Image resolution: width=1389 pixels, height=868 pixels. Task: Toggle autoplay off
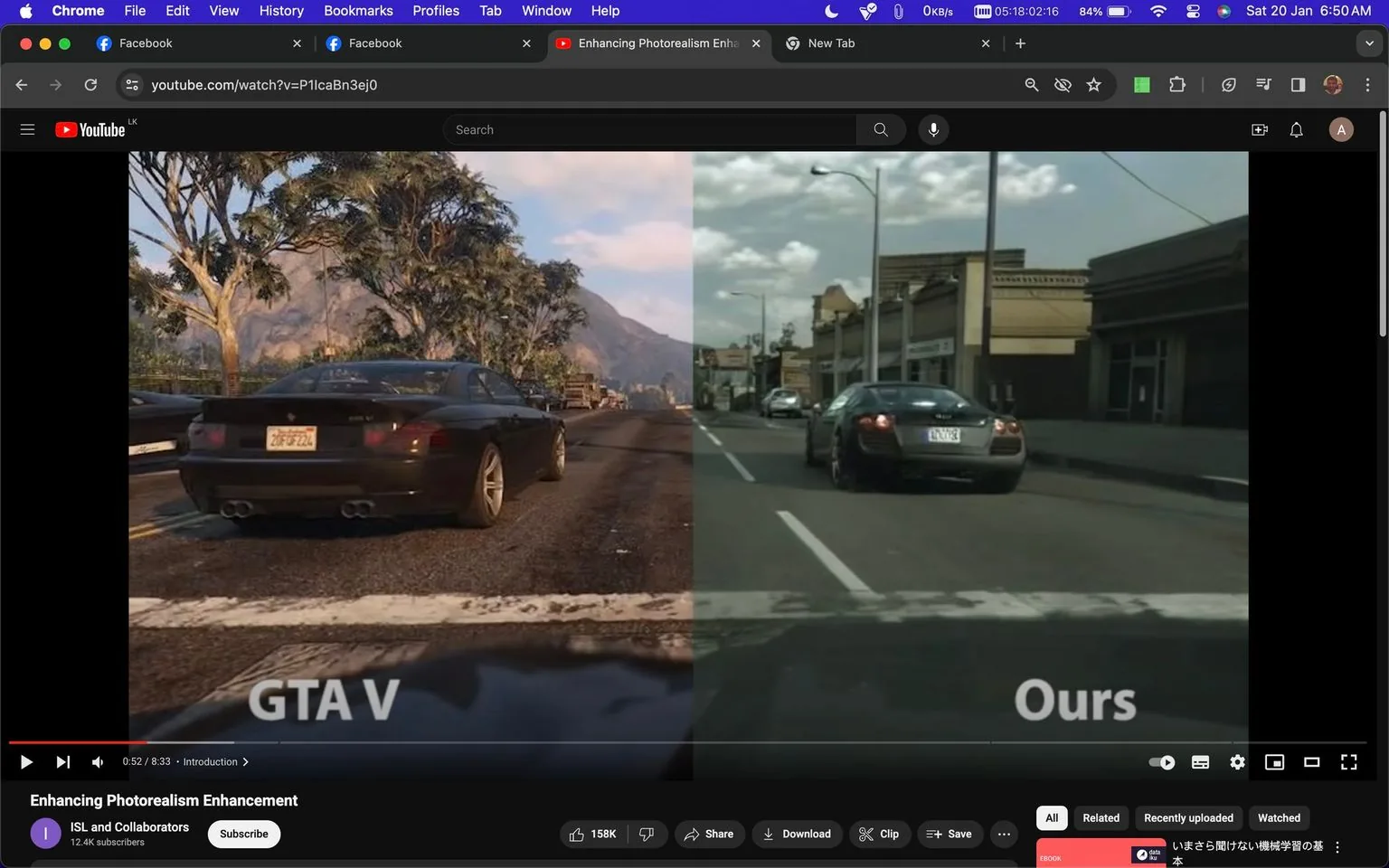1160,761
